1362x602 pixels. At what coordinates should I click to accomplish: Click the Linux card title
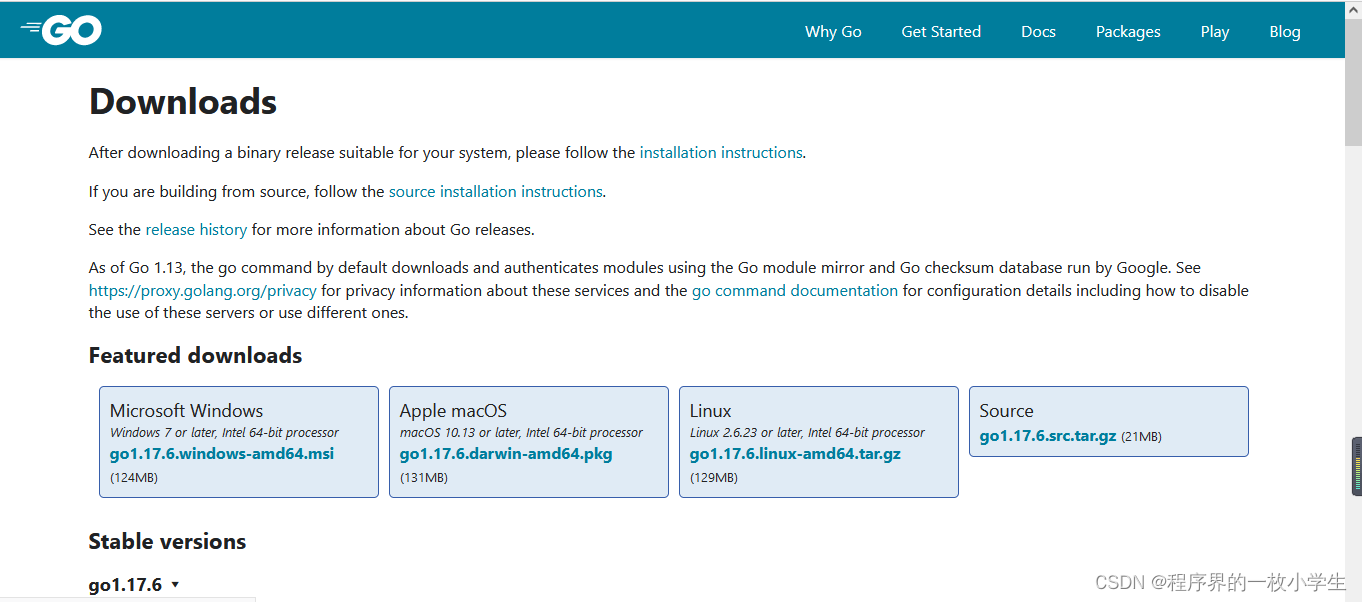point(710,411)
